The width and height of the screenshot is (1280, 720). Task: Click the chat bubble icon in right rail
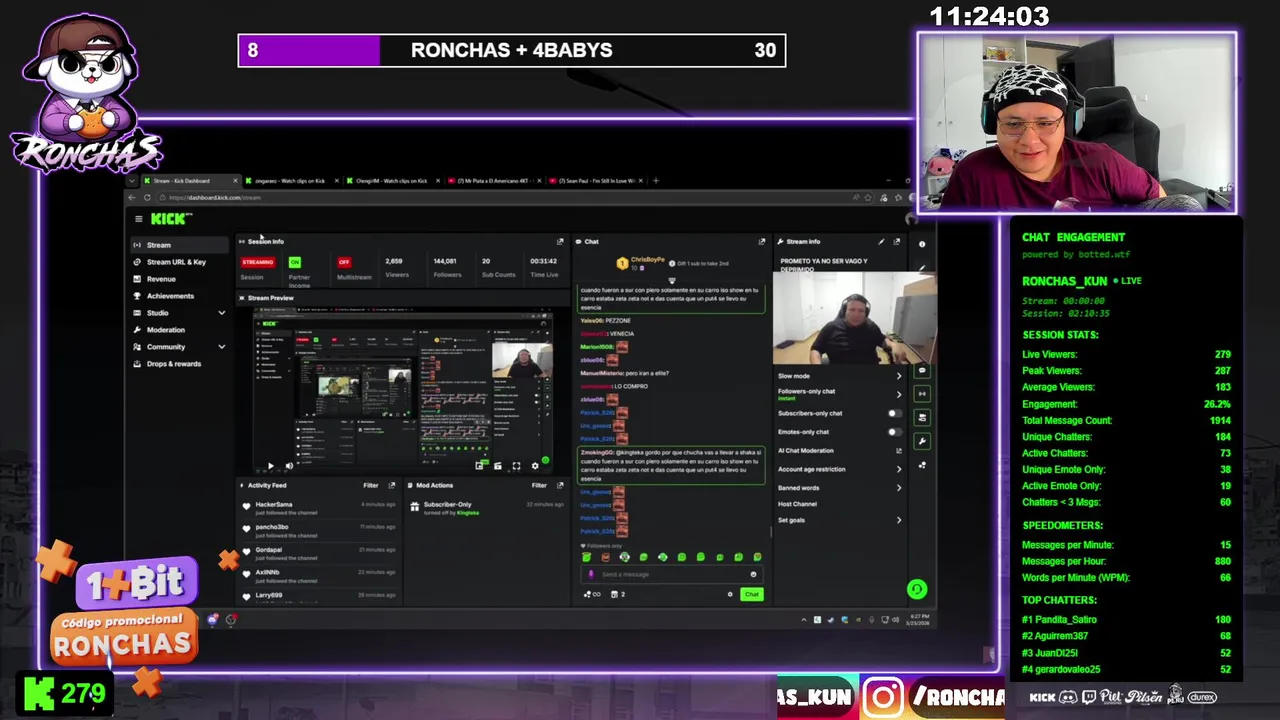click(x=922, y=370)
